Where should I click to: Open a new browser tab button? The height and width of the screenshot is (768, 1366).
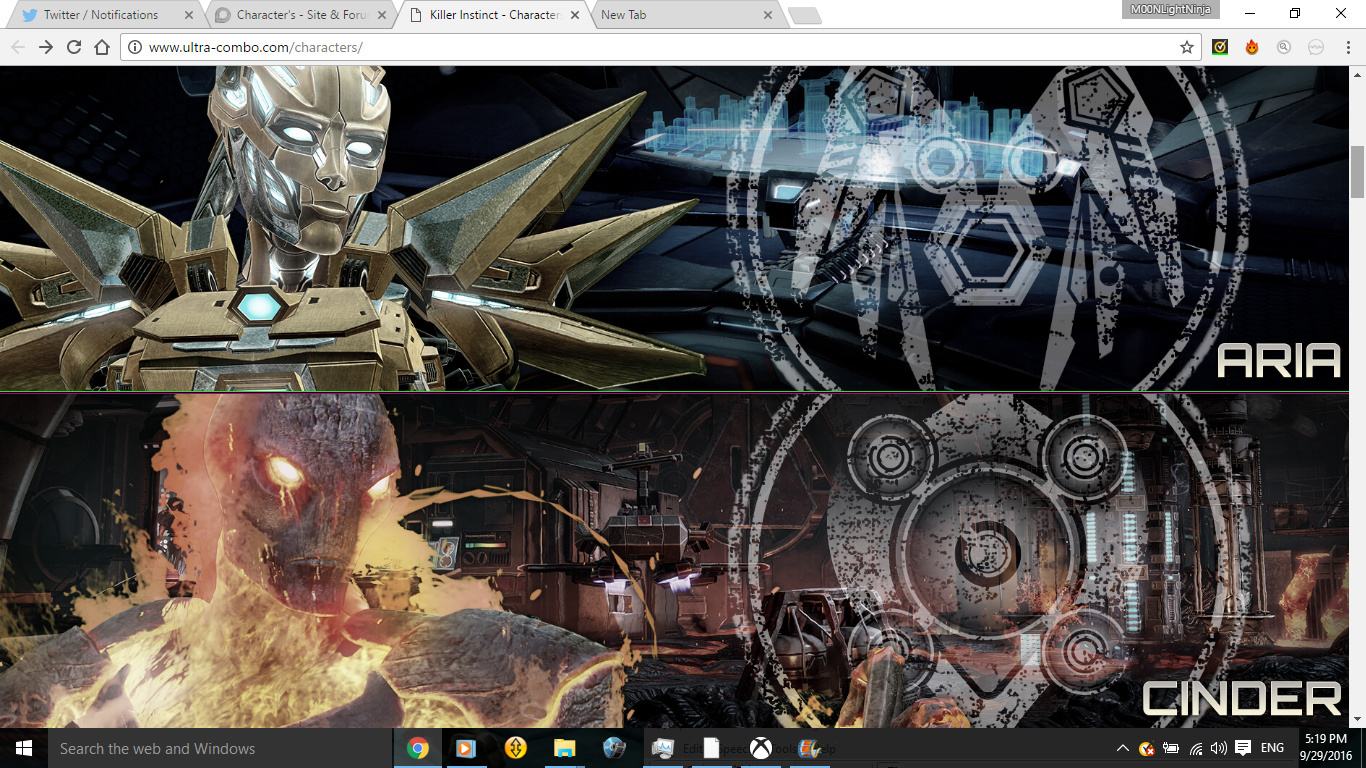coord(804,15)
